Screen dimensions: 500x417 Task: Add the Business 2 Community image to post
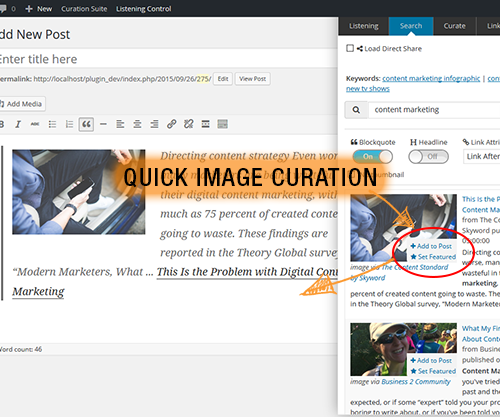coord(431,360)
